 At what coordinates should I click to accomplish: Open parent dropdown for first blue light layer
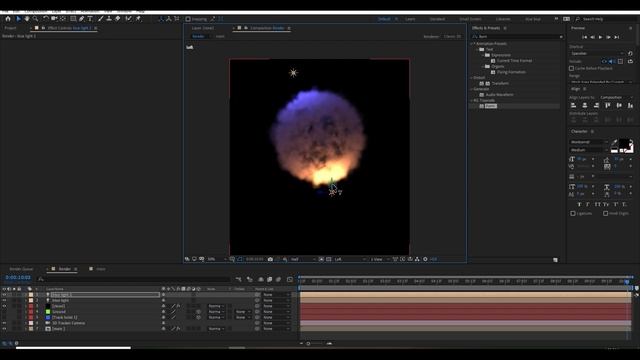pyautogui.click(x=276, y=295)
